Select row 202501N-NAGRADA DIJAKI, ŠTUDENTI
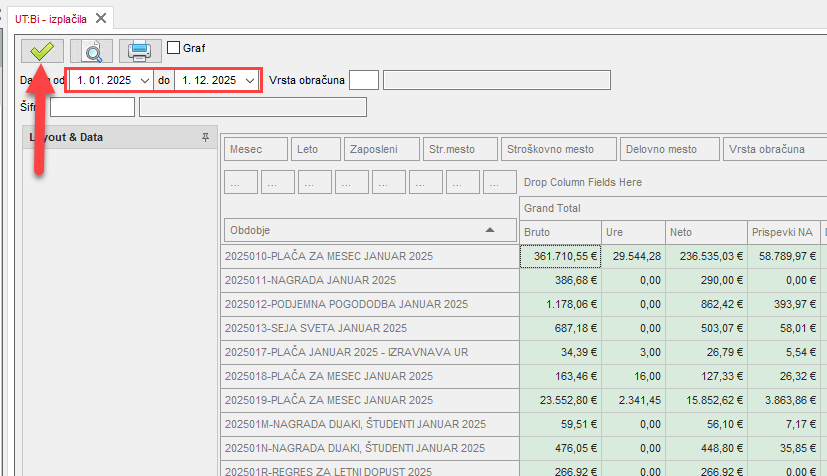 (x=370, y=448)
